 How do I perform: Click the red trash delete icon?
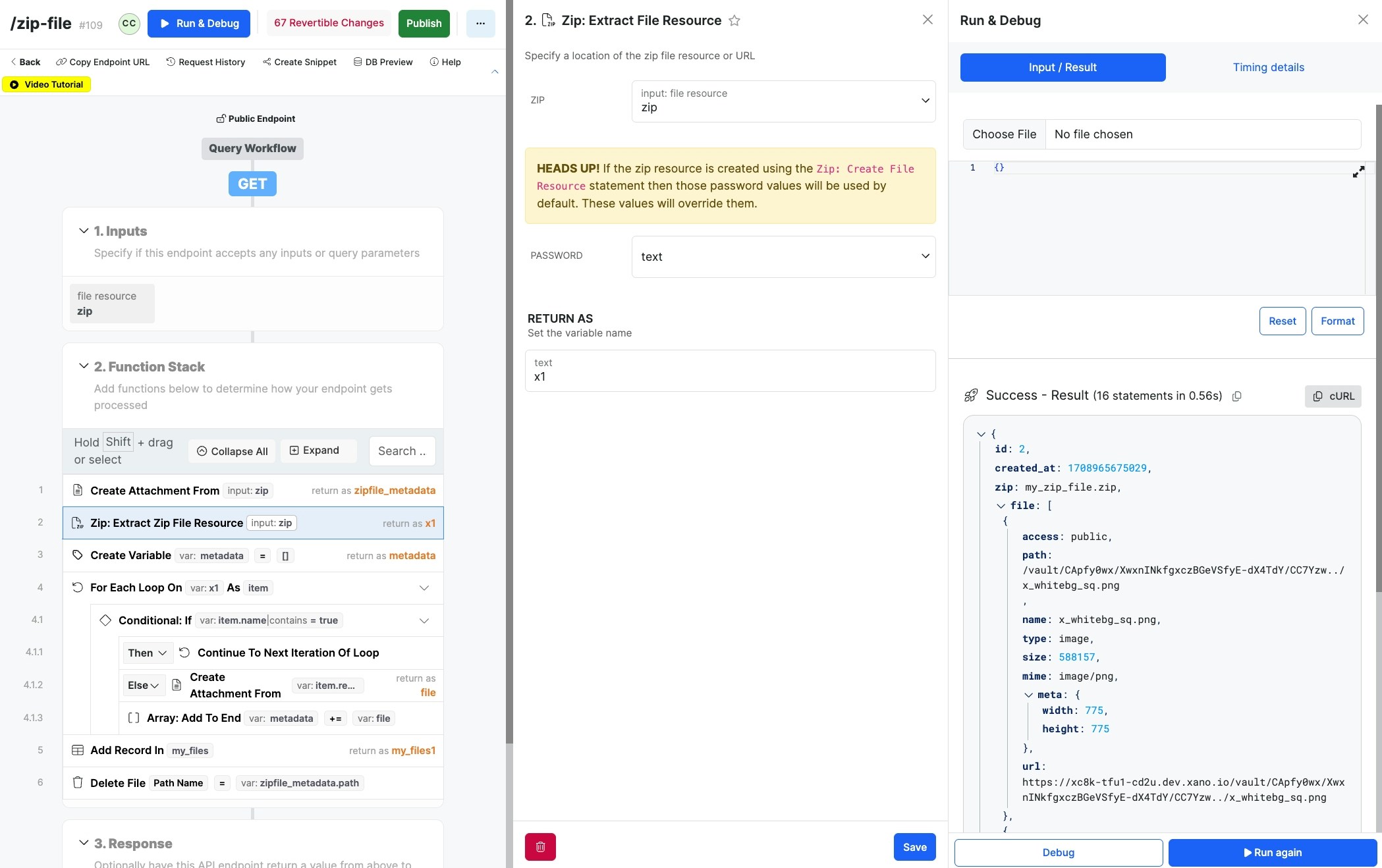tap(539, 847)
